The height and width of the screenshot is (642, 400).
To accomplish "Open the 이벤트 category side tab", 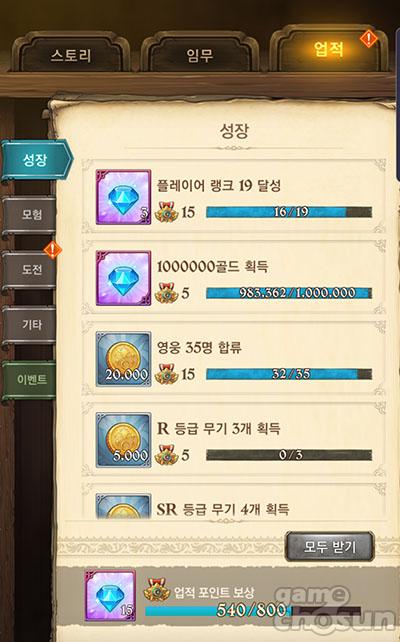I will [x=29, y=380].
